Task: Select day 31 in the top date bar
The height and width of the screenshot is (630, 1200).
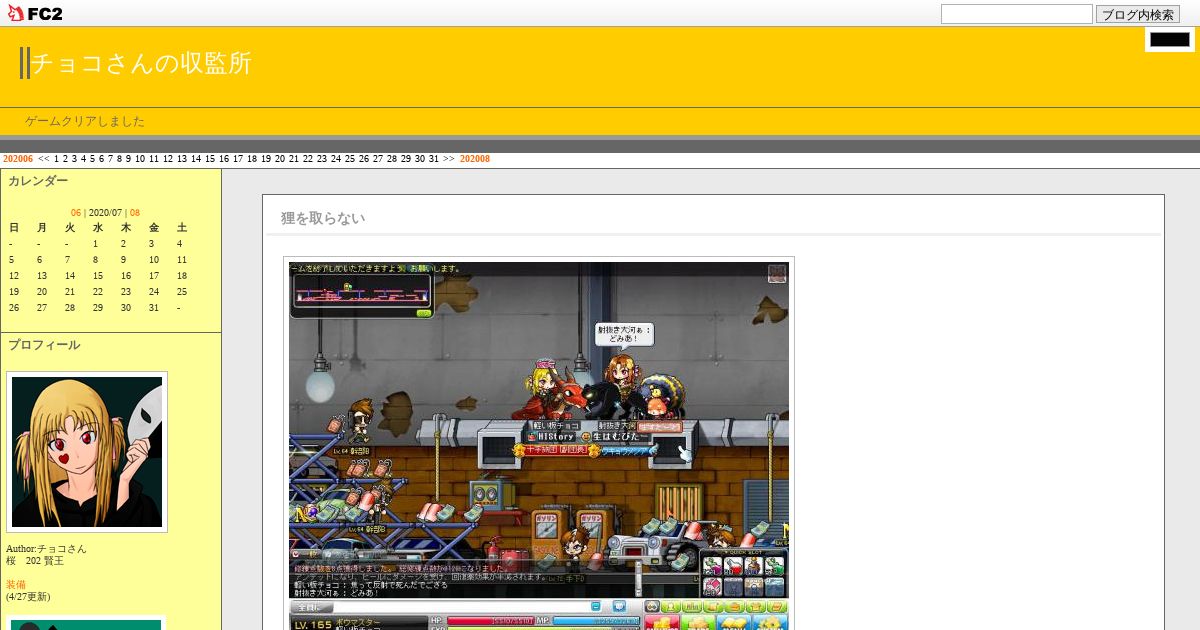Action: click(x=434, y=159)
